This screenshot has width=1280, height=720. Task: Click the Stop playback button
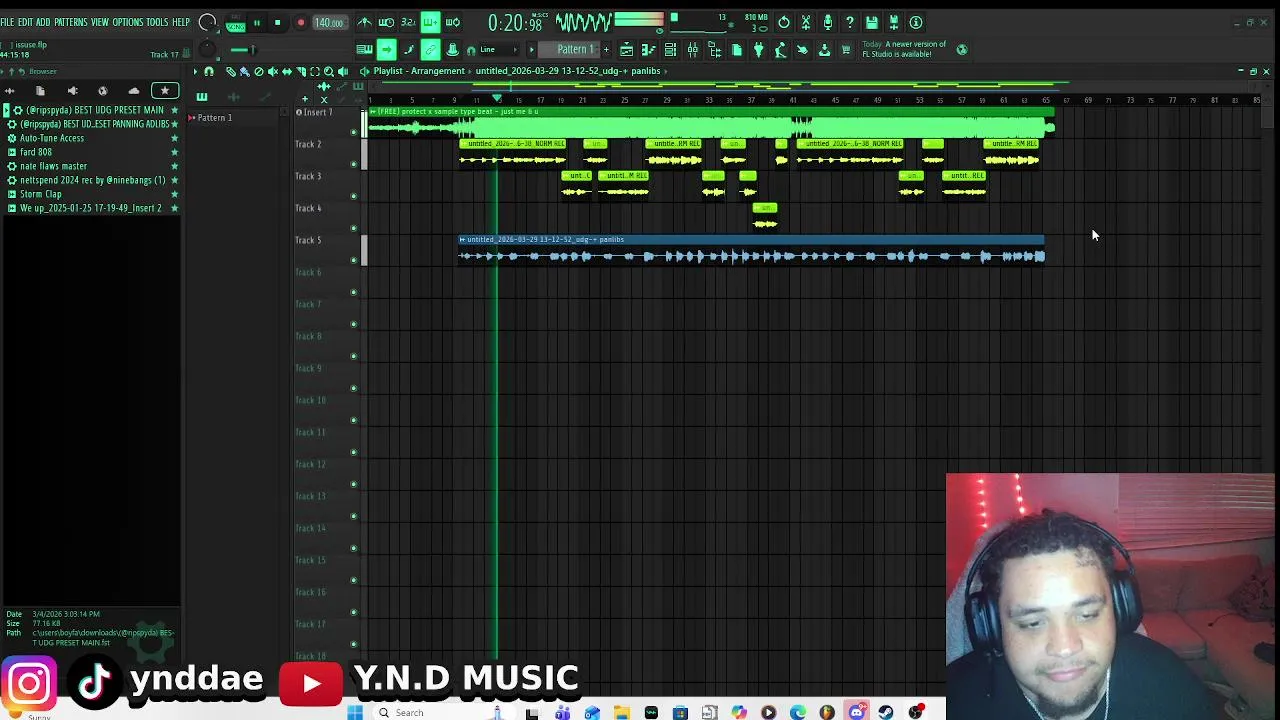[x=278, y=22]
